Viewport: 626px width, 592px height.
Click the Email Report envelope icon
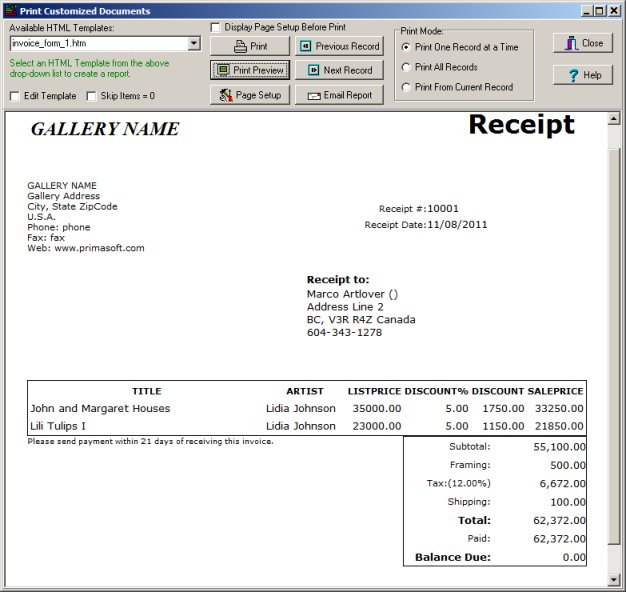[314, 96]
